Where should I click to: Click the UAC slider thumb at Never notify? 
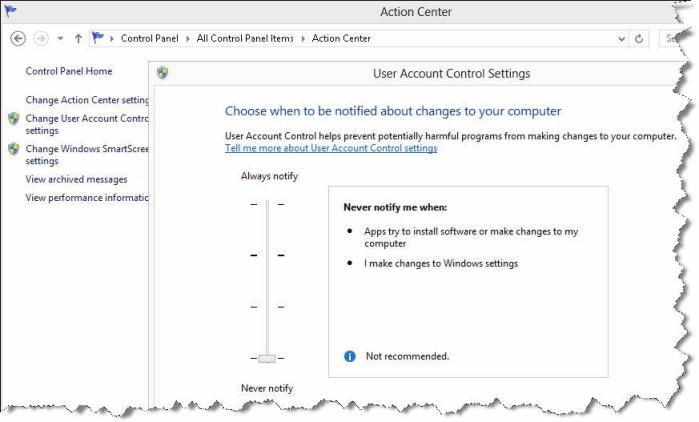coord(267,358)
